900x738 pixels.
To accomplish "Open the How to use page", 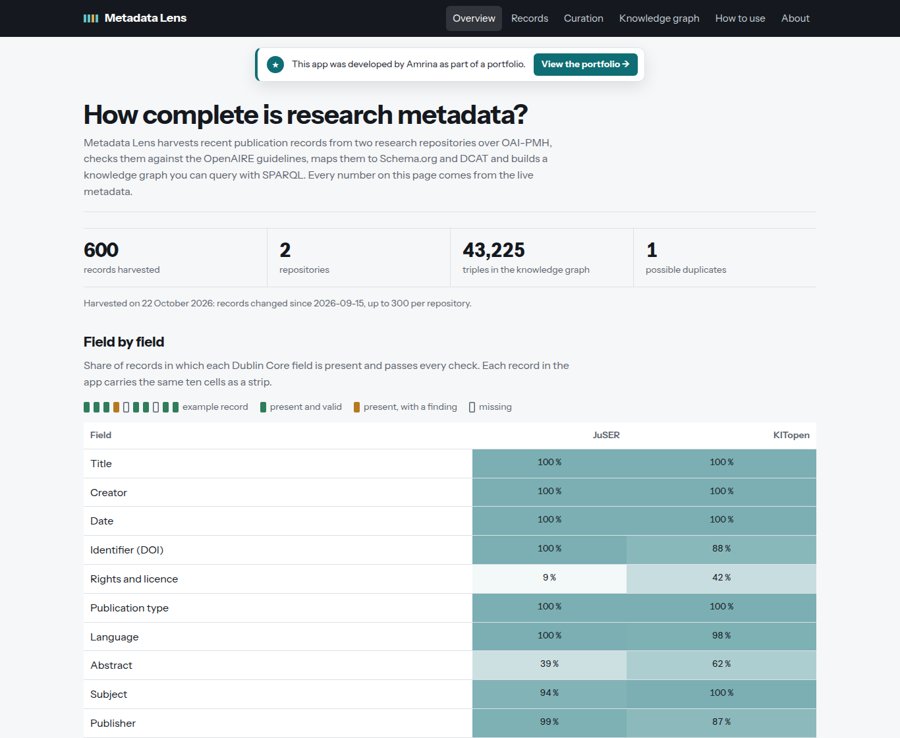I will [740, 18].
